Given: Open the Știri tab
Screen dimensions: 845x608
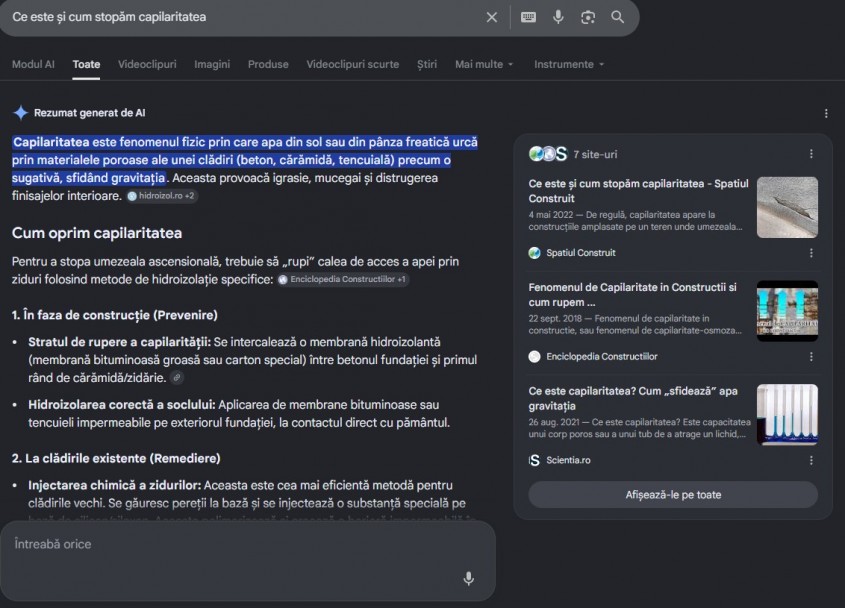Looking at the screenshot, I should tap(427, 64).
